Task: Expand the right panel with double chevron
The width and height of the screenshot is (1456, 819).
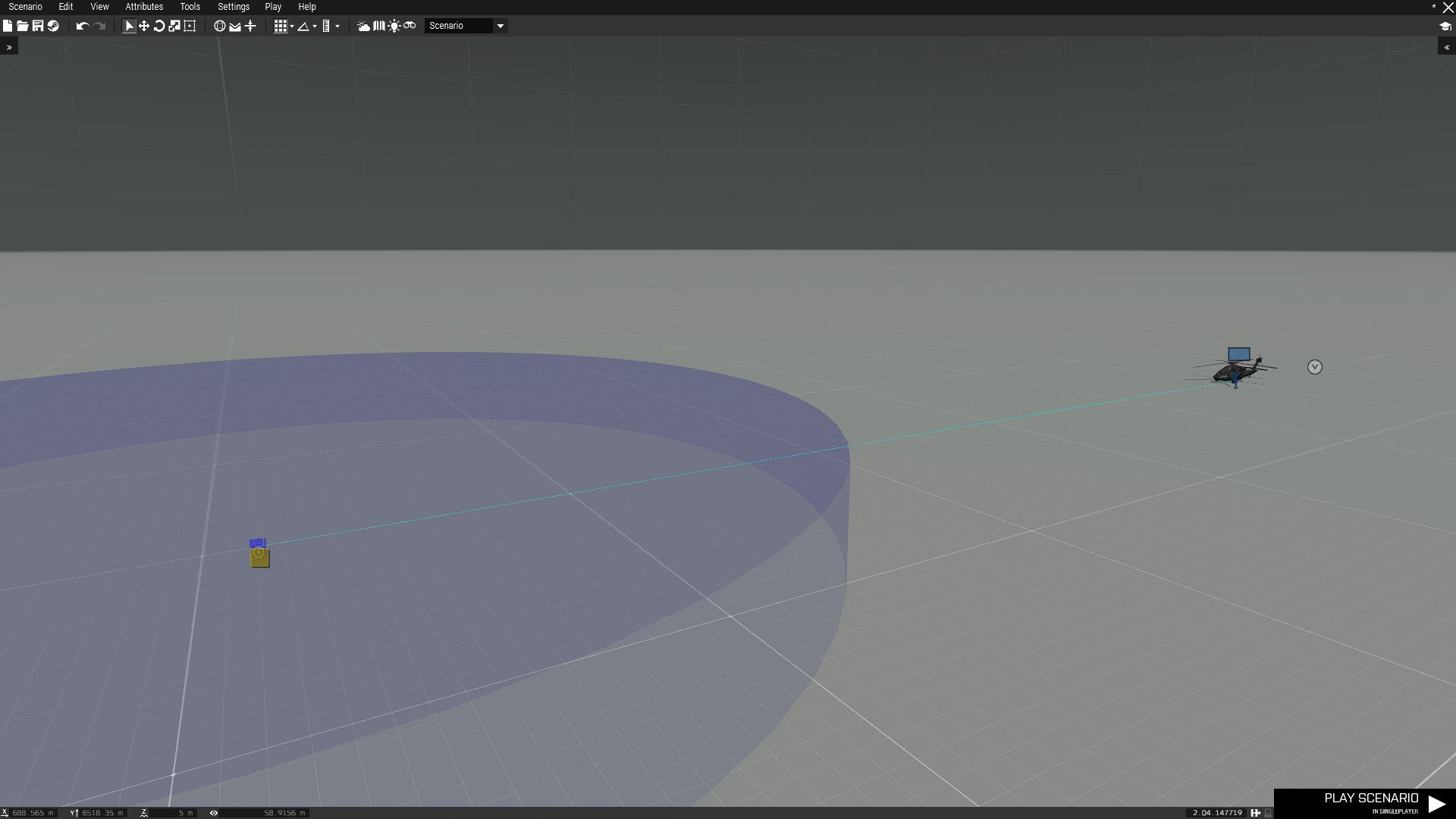Action: tap(1447, 47)
